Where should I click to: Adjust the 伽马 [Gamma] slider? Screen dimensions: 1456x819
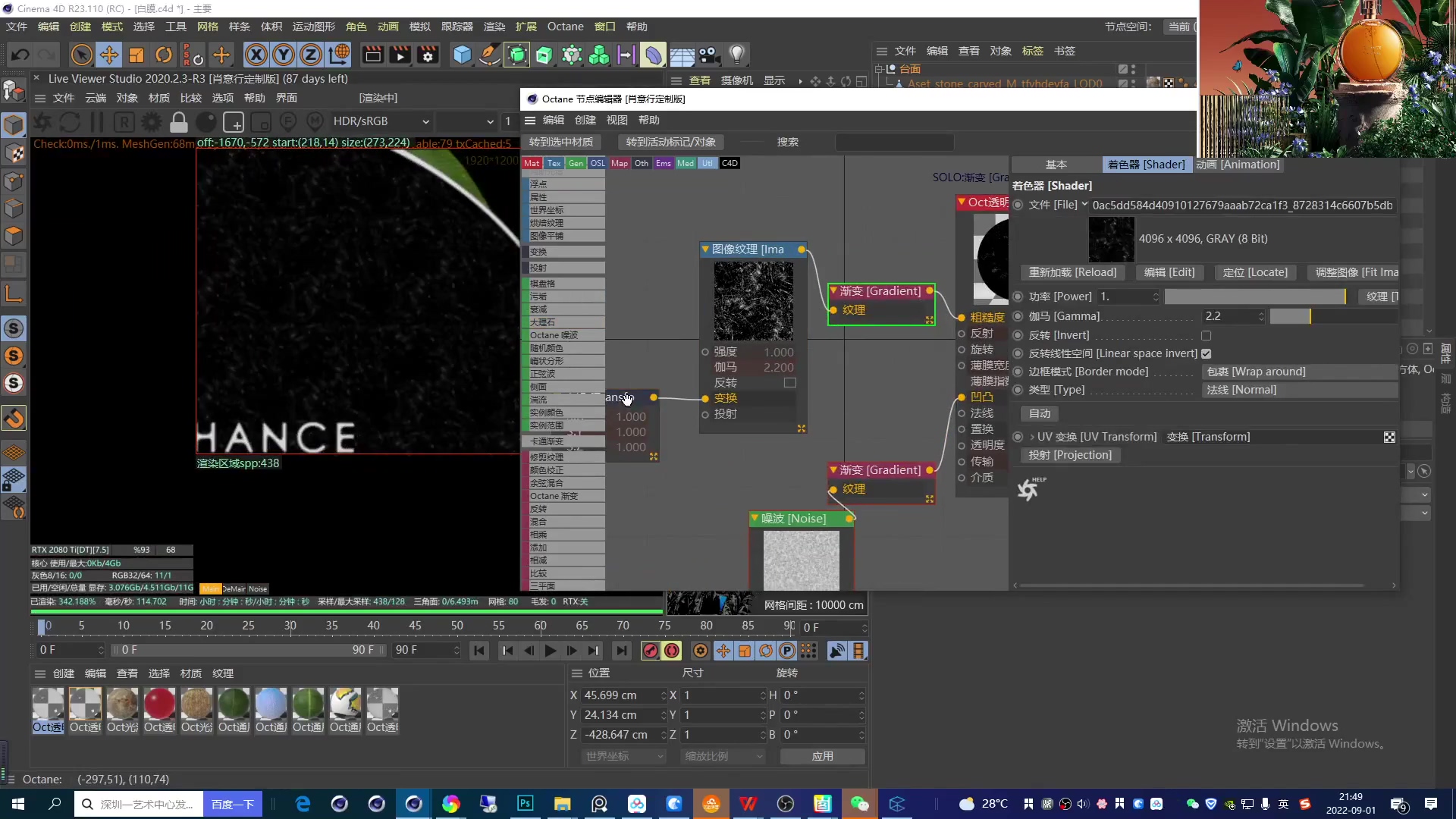click(1333, 316)
